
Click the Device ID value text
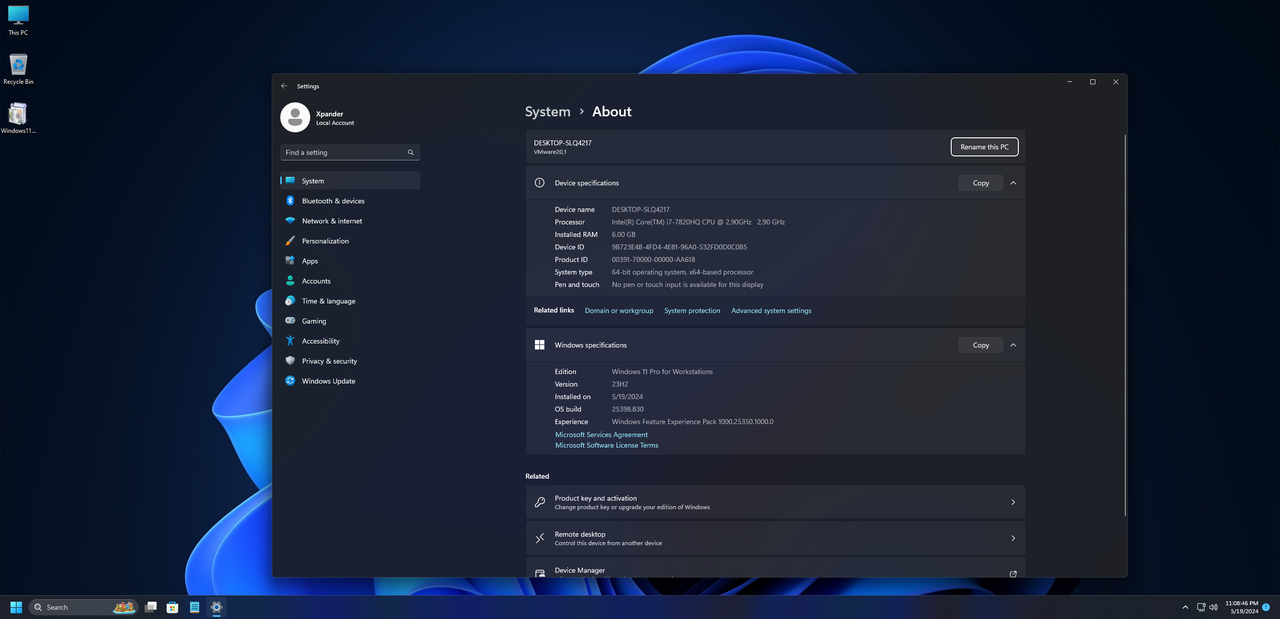[x=679, y=247]
